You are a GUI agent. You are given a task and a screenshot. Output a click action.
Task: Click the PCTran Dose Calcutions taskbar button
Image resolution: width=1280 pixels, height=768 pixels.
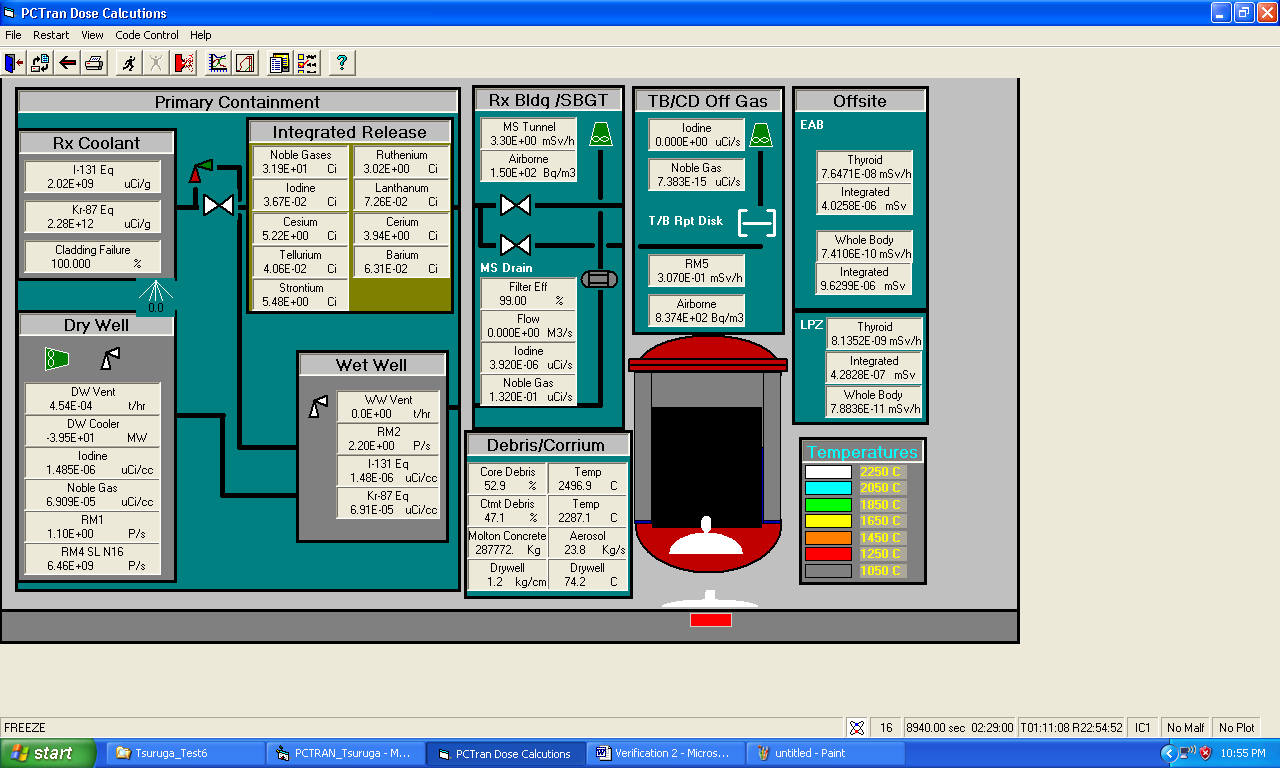tap(505, 753)
